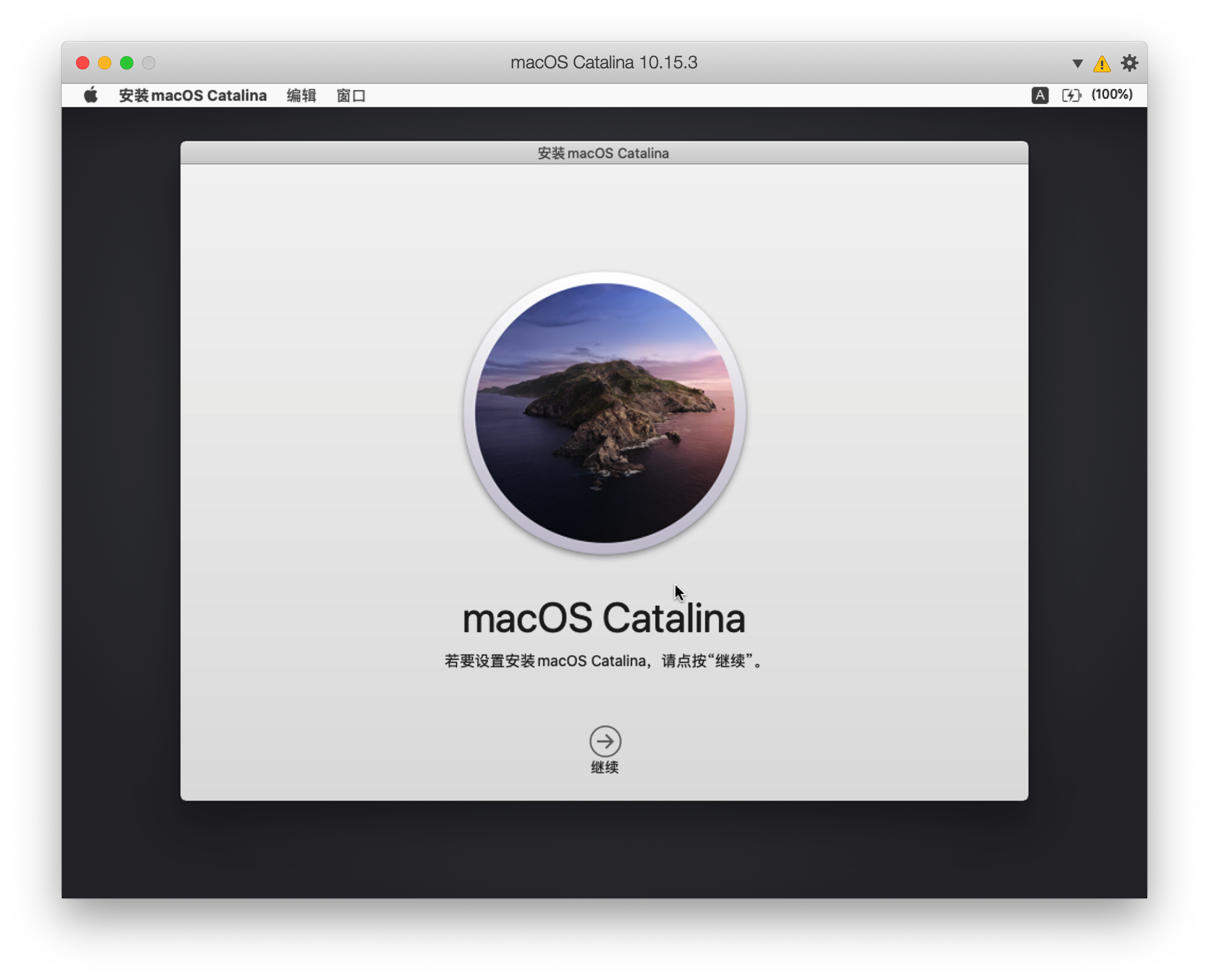Click the 继续 label under the arrow
The height and width of the screenshot is (980, 1209).
pyautogui.click(x=604, y=767)
